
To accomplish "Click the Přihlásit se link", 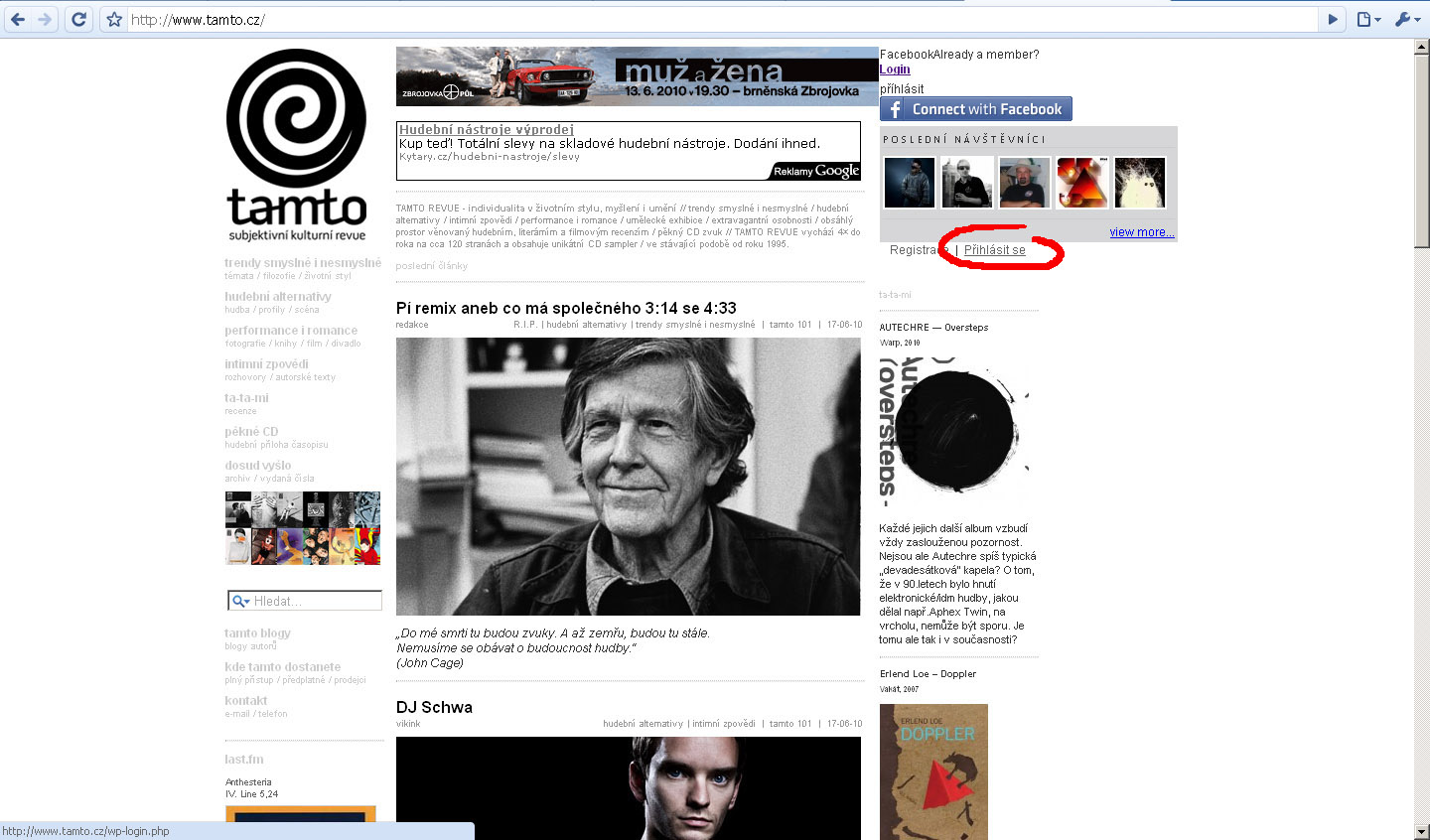I will point(994,250).
